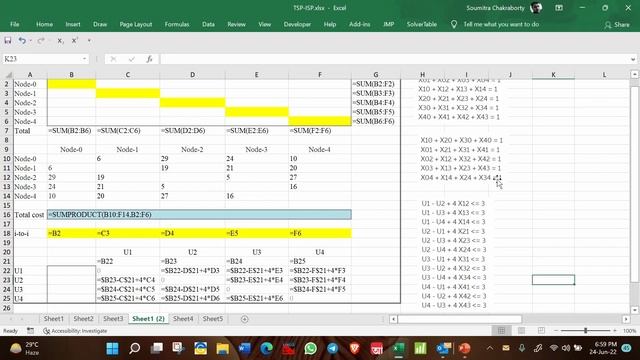
Task: Open the Review ribbon tab
Action: pos(236,24)
